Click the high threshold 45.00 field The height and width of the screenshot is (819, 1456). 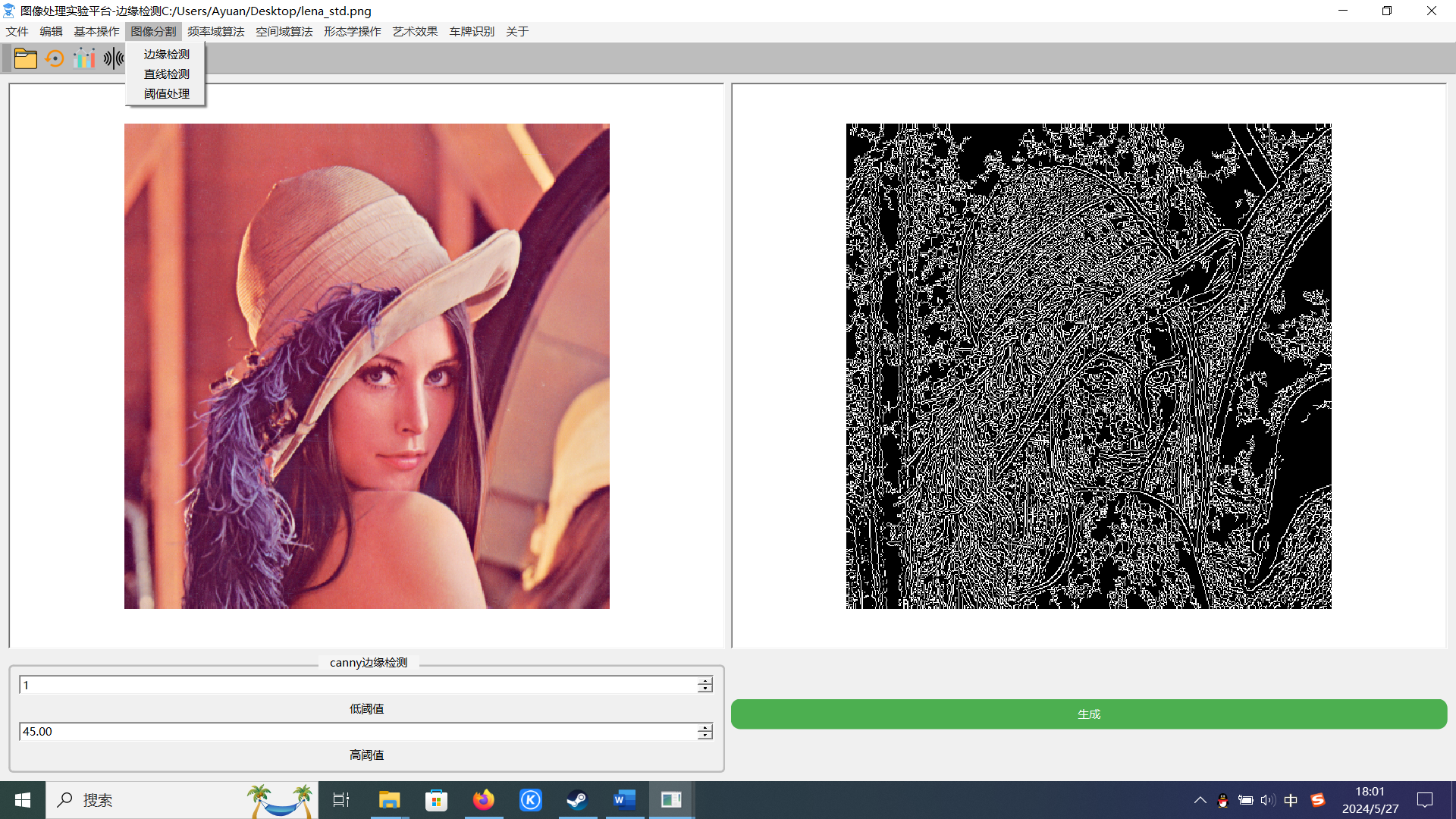pyautogui.click(x=356, y=732)
